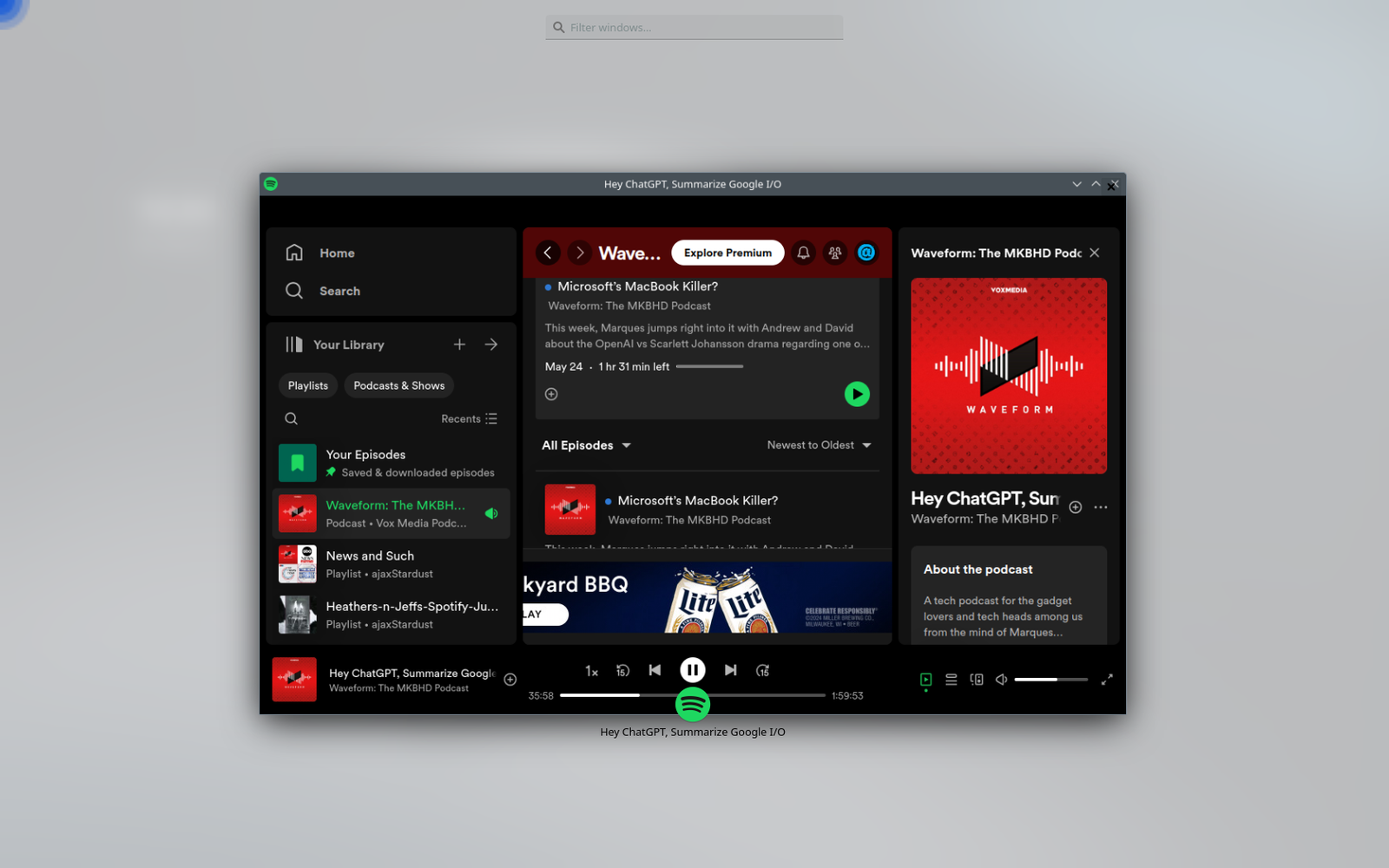Open News and Such playlist
The height and width of the screenshot is (868, 1389).
click(x=392, y=564)
